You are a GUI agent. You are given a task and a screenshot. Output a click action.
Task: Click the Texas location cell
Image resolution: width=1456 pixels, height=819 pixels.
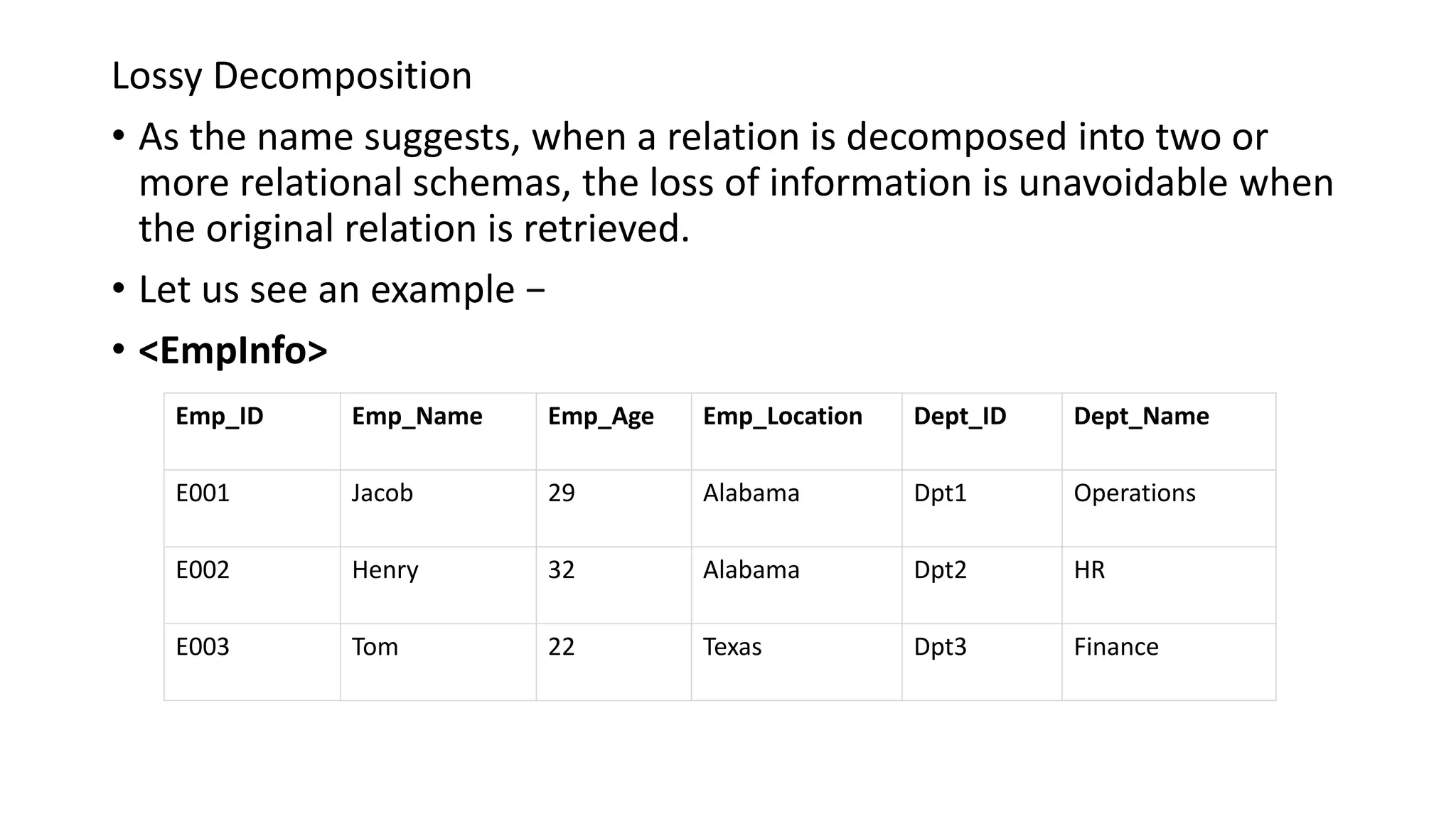pos(732,646)
